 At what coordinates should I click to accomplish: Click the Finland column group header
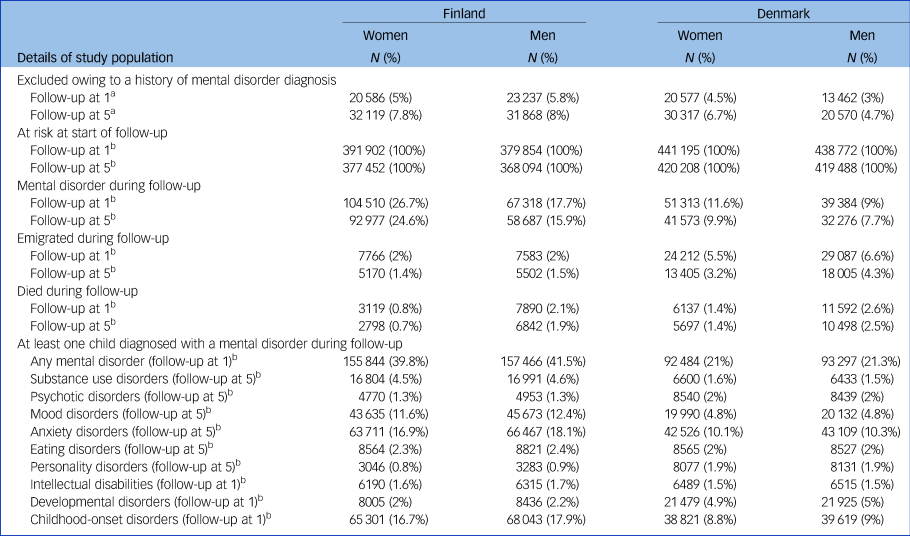463,13
